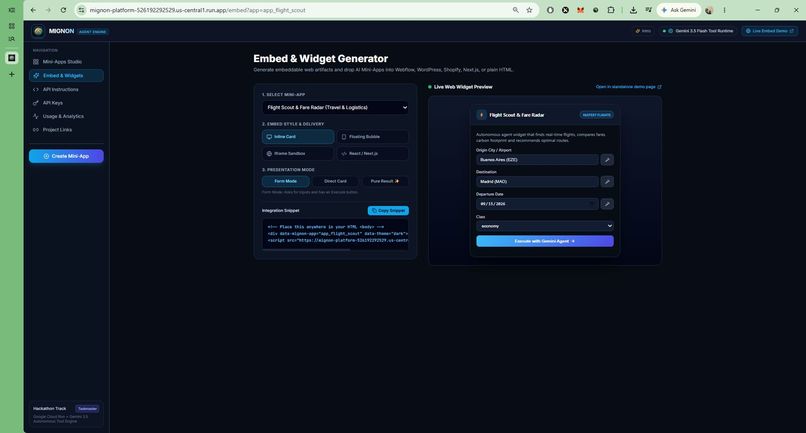Viewport: 806px width, 433px height.
Task: Click the Ask Gemini button
Action: 679,10
